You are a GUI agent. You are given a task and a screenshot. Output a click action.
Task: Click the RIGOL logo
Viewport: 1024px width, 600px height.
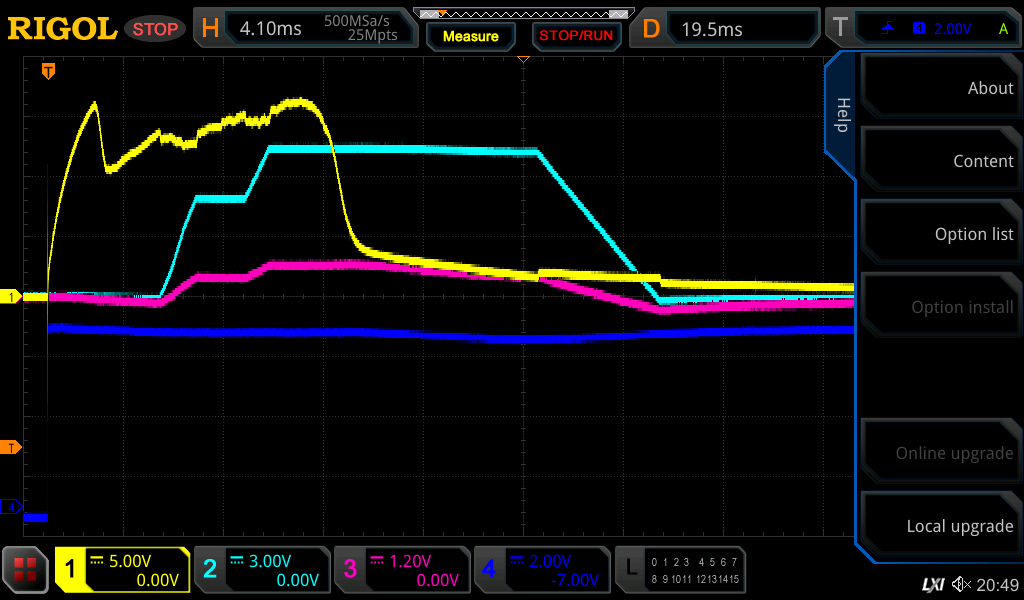[x=62, y=29]
